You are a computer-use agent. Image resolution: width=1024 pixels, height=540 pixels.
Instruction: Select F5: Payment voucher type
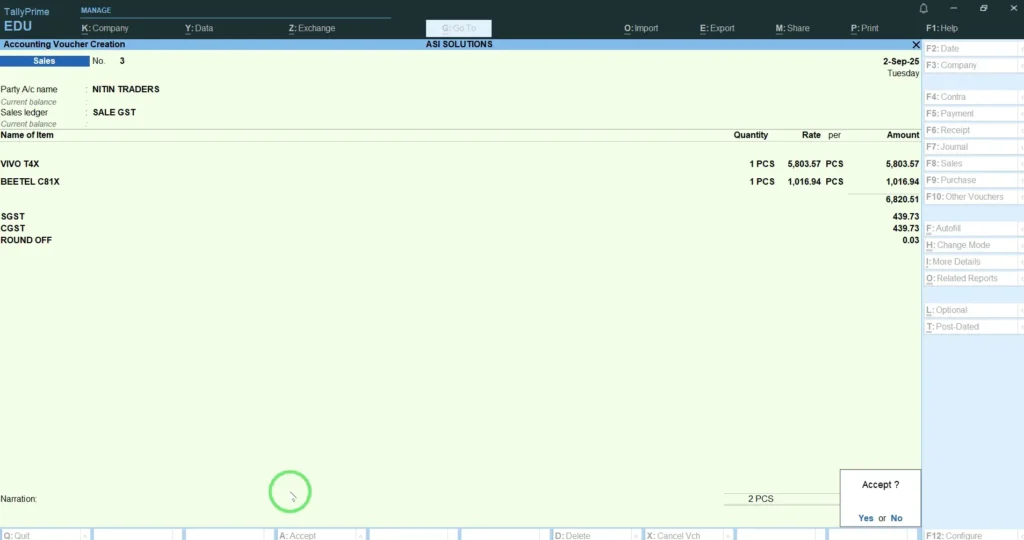click(x=971, y=114)
